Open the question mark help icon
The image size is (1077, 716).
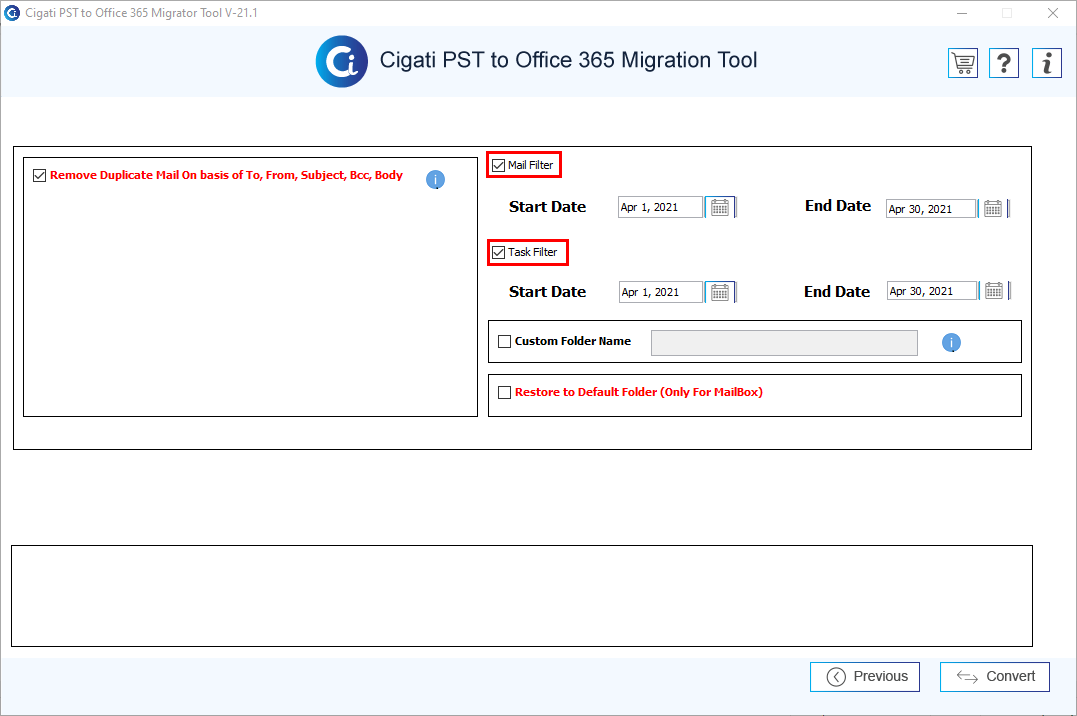click(1004, 63)
